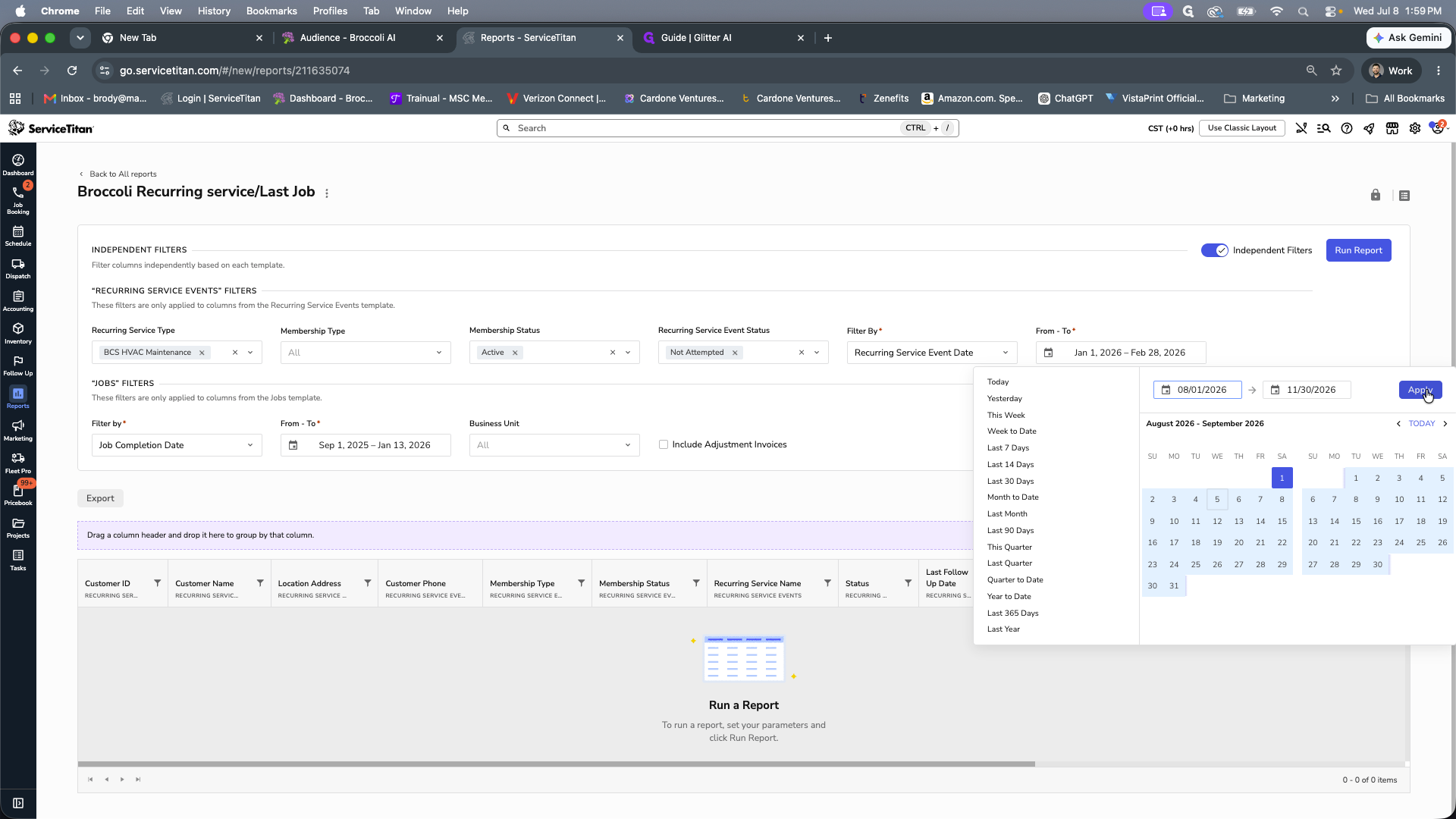The height and width of the screenshot is (819, 1456).
Task: Click the report lock icon
Action: point(1376,195)
